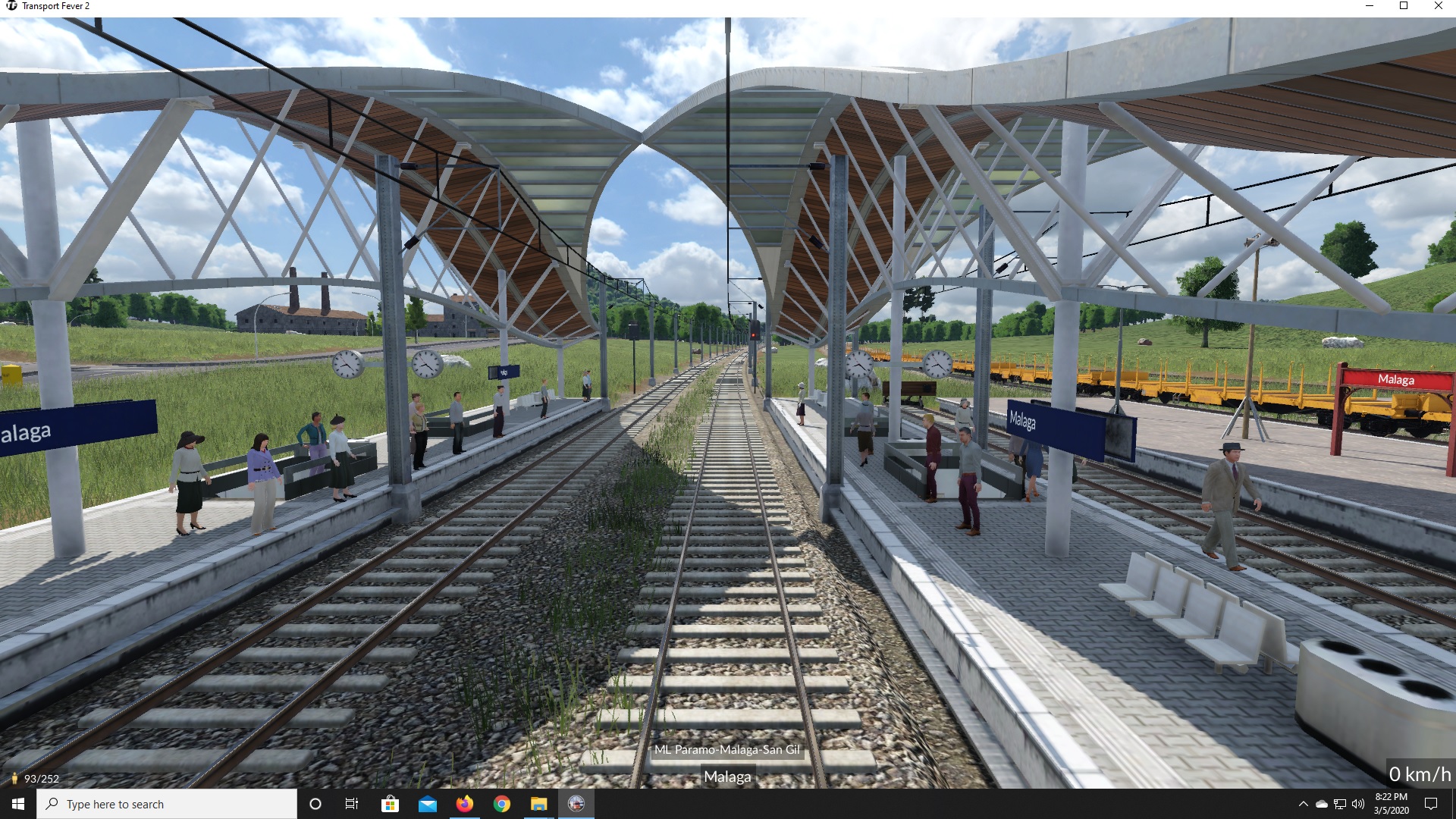The width and height of the screenshot is (1456, 819).
Task: Click the Malaga station name label
Action: 727,777
